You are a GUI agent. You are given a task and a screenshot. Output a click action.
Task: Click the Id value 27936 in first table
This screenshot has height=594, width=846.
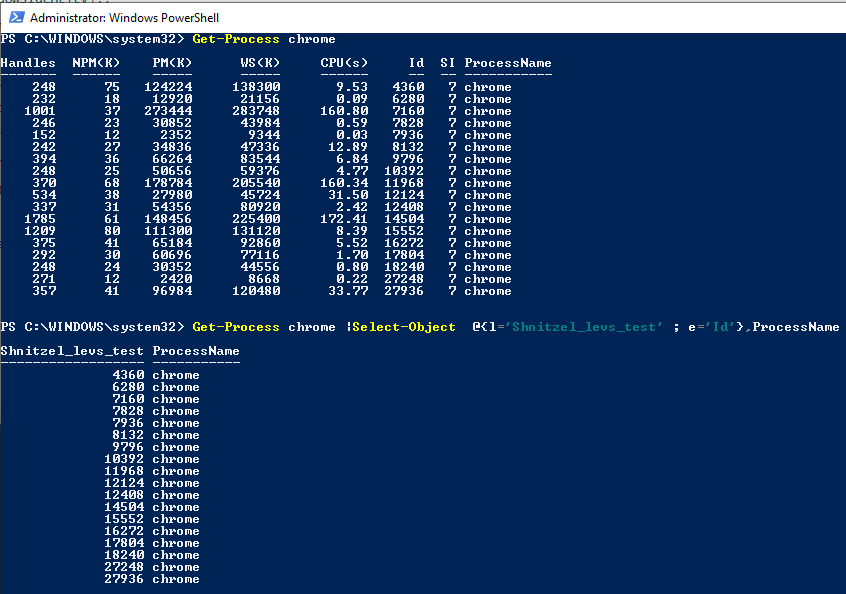(x=404, y=291)
